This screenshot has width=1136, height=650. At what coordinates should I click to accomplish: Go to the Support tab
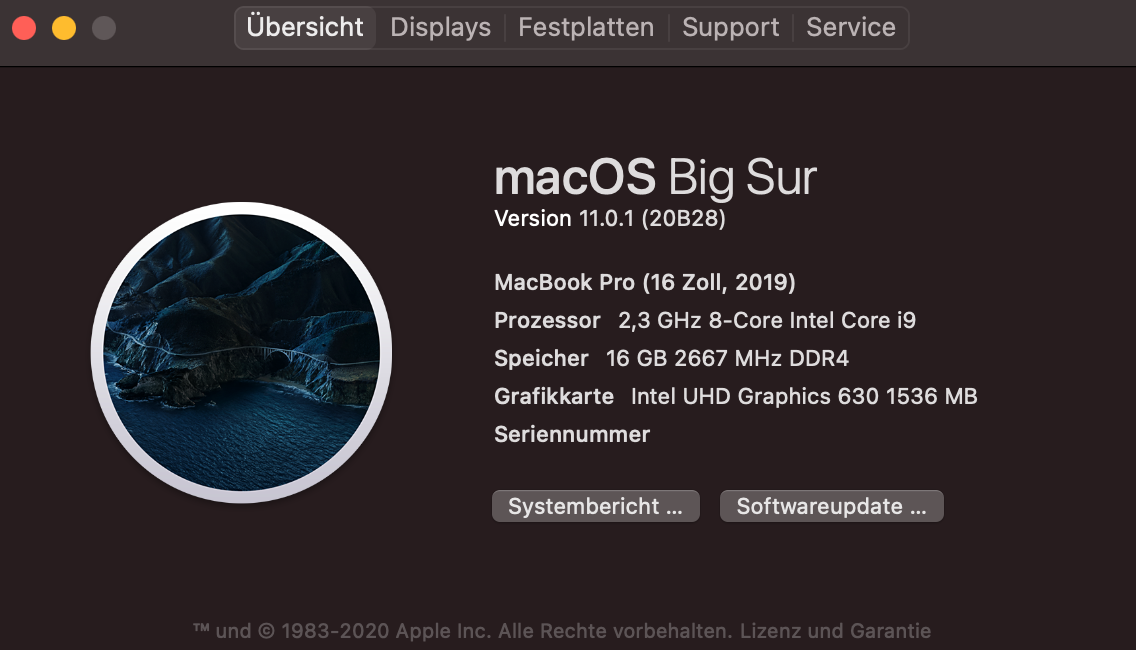(730, 28)
